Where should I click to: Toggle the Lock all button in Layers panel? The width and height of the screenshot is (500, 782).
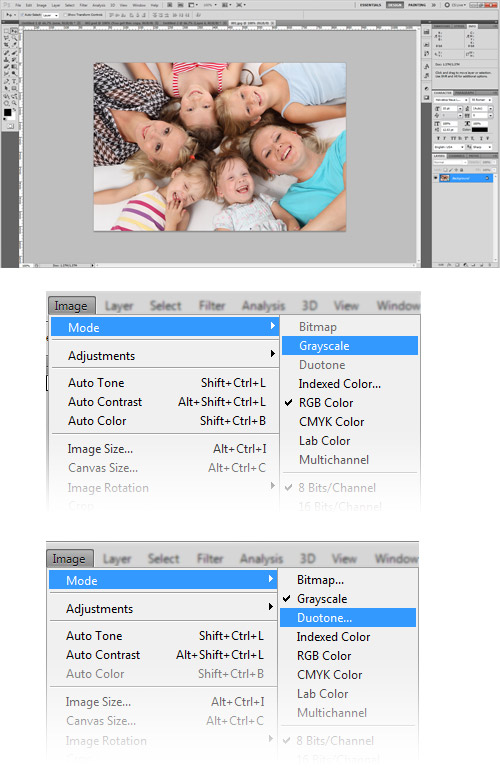(462, 170)
